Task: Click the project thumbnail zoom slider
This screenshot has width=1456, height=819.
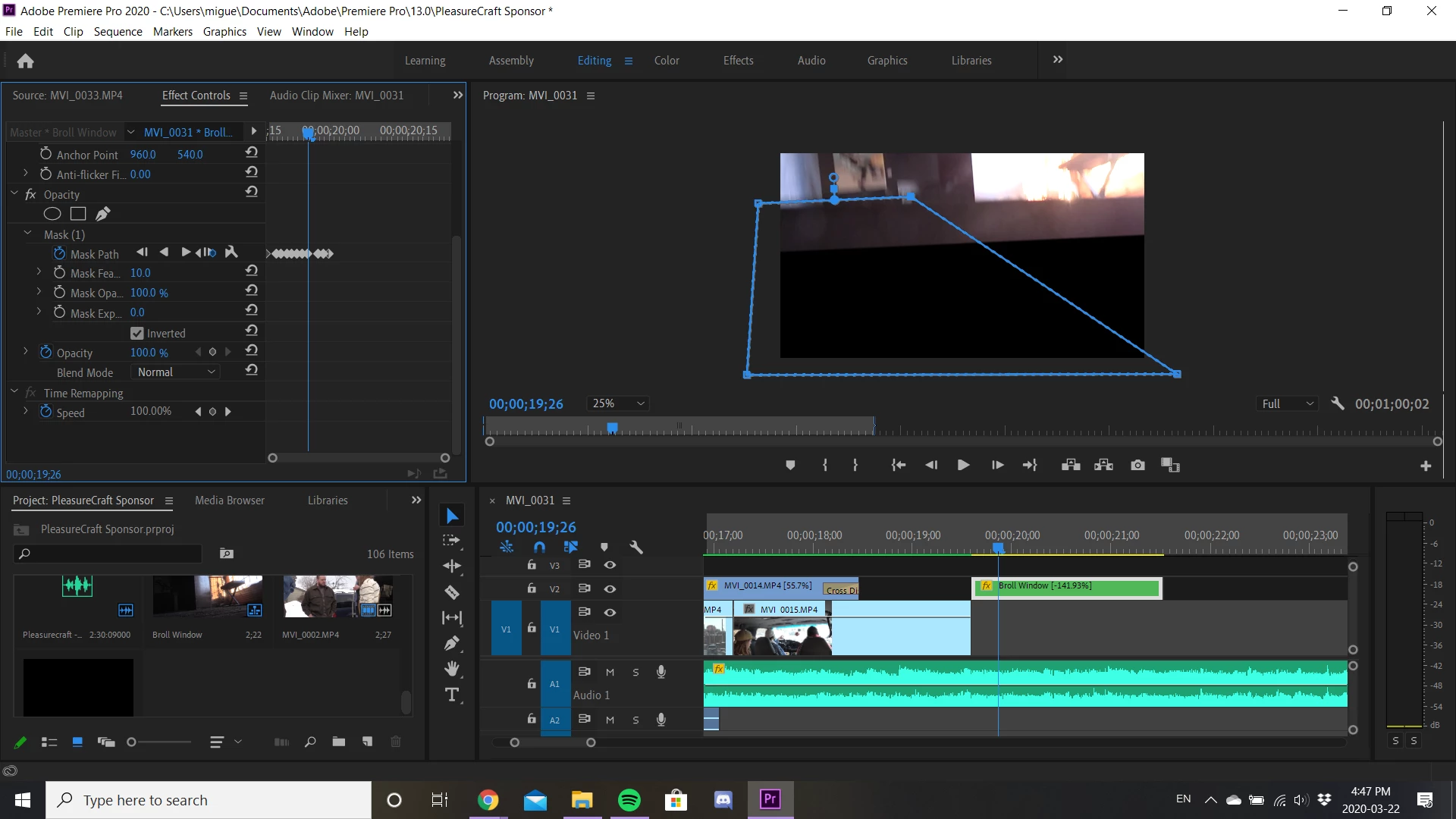Action: [132, 742]
